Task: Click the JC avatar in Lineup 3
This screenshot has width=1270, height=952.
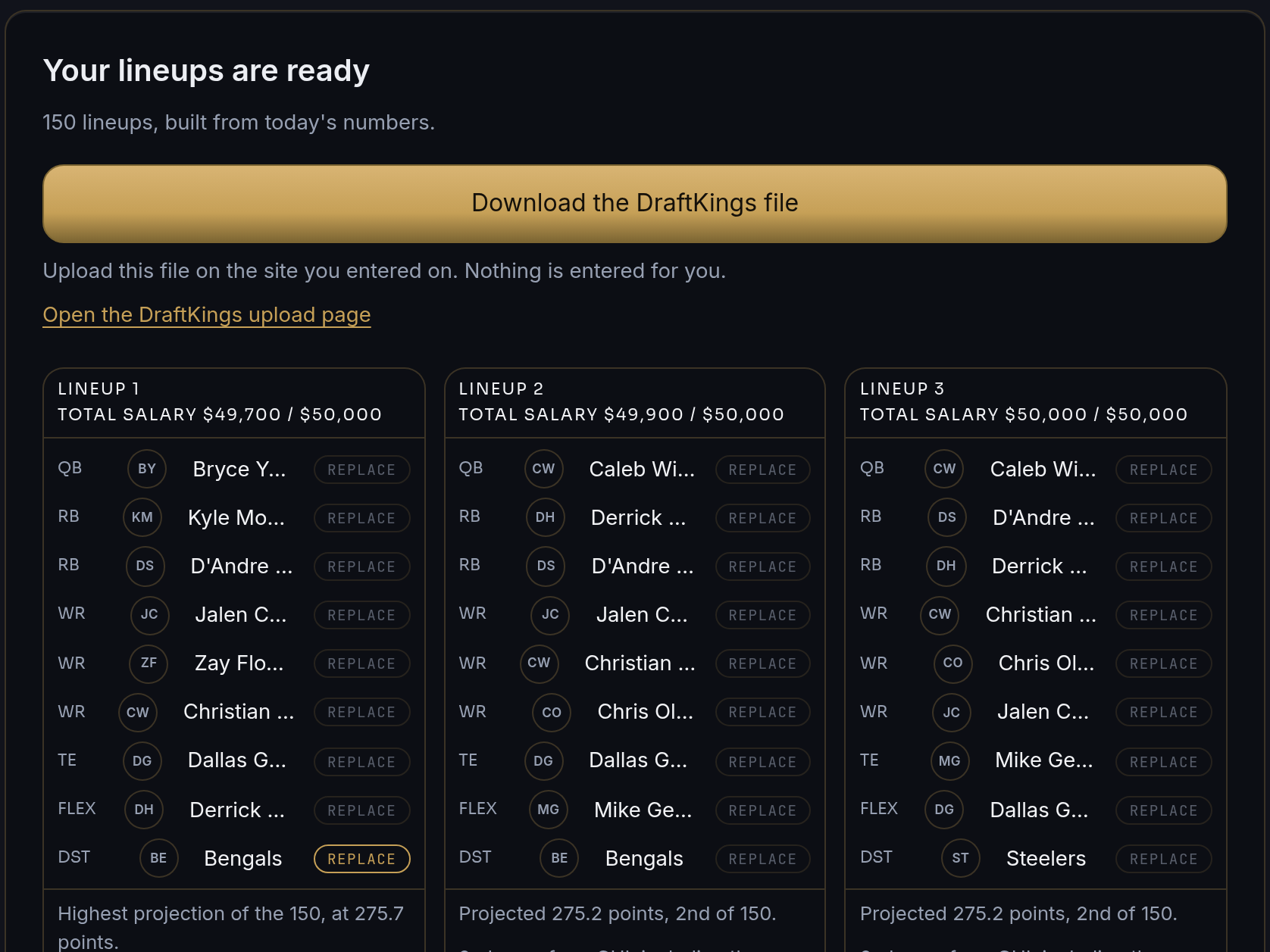Action: click(x=952, y=713)
